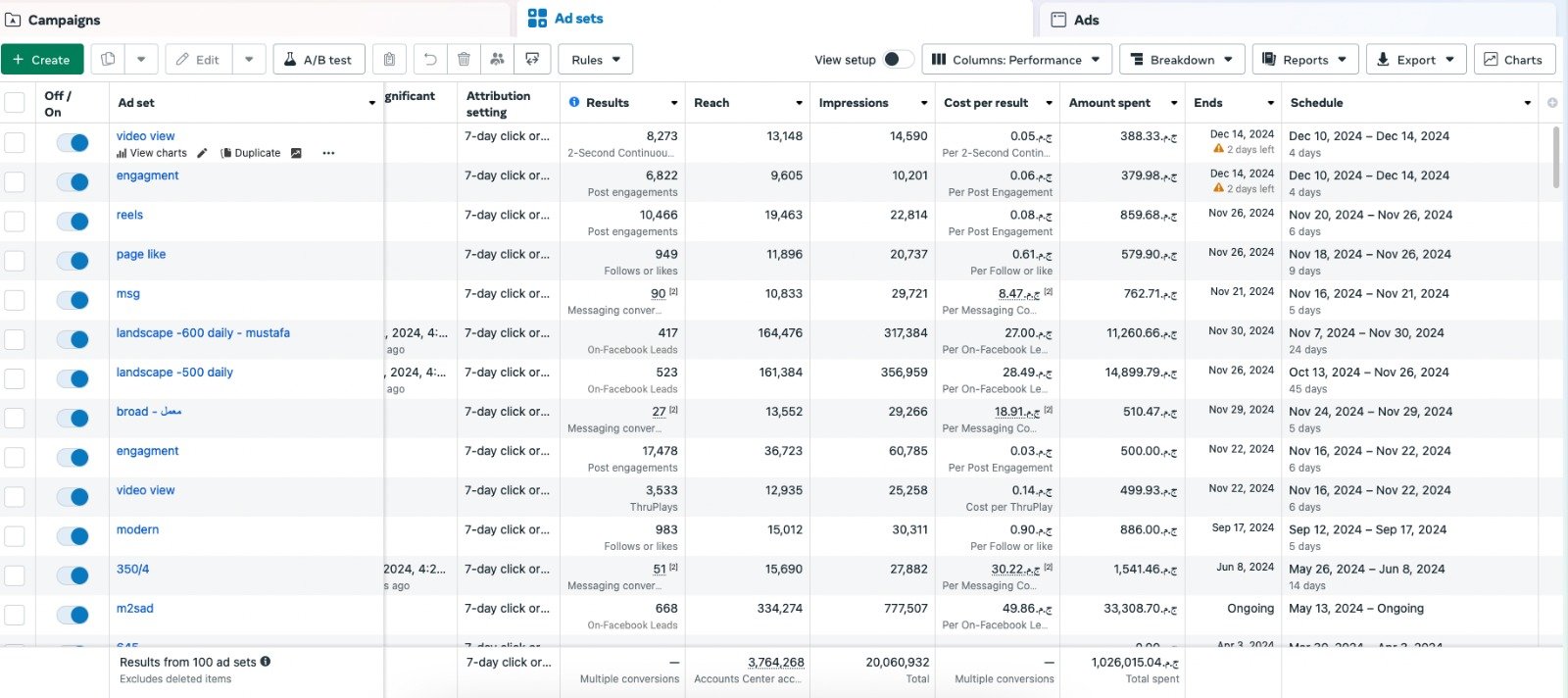This screenshot has width=1568, height=698.
Task: Click the clipboard icon beside A/B test
Action: pyautogui.click(x=389, y=60)
